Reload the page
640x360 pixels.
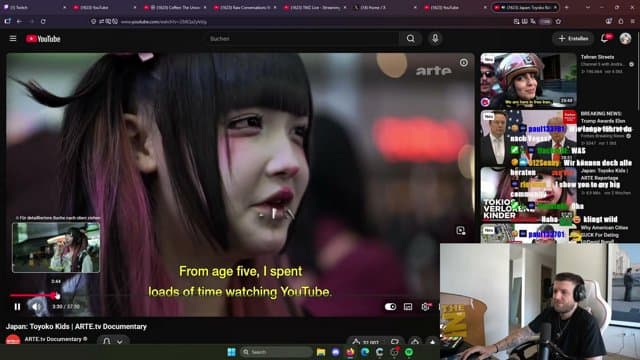(x=43, y=21)
